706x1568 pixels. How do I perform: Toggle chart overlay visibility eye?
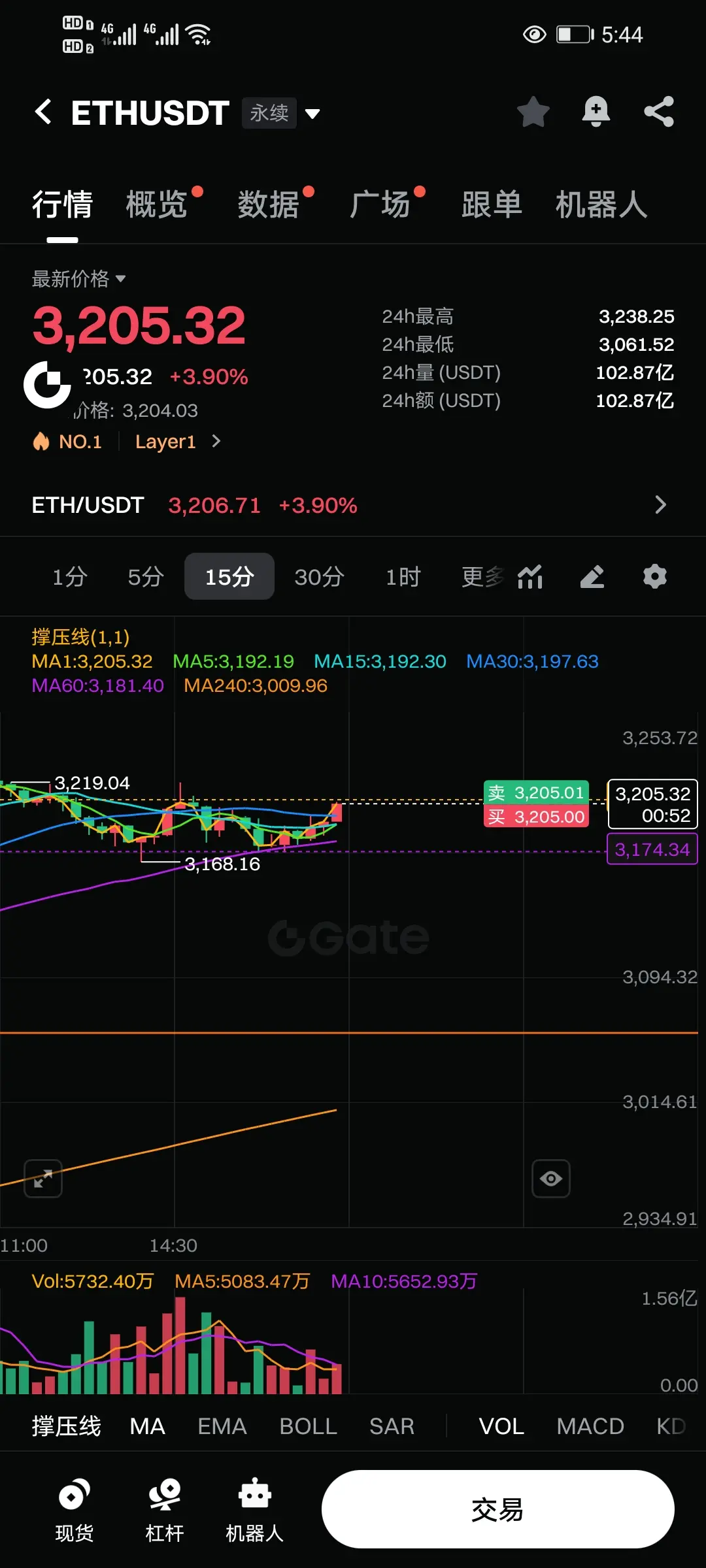click(551, 1179)
